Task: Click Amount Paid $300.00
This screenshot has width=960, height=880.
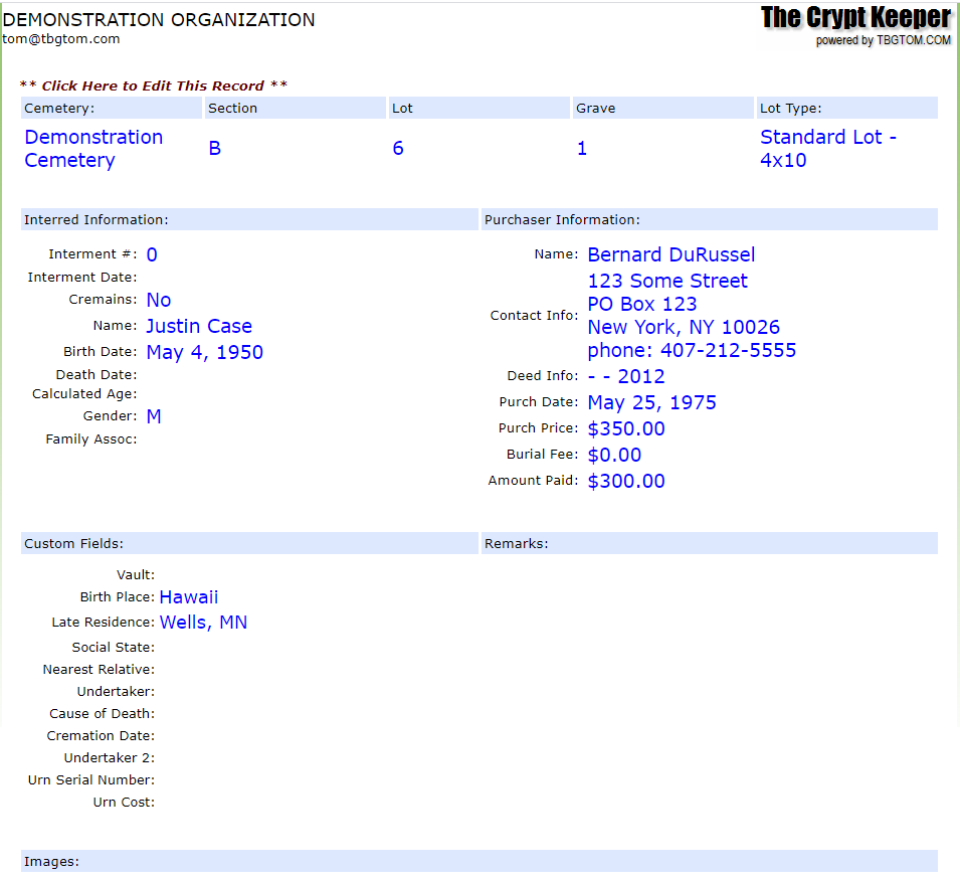Action: [x=626, y=481]
